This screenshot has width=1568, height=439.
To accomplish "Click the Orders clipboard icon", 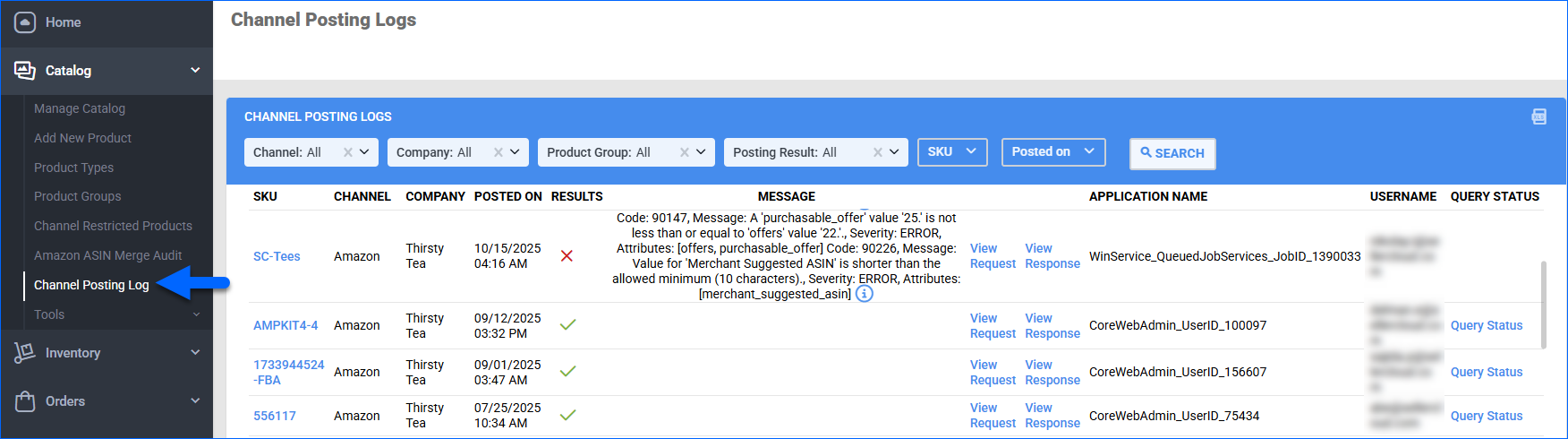I will click(x=25, y=401).
